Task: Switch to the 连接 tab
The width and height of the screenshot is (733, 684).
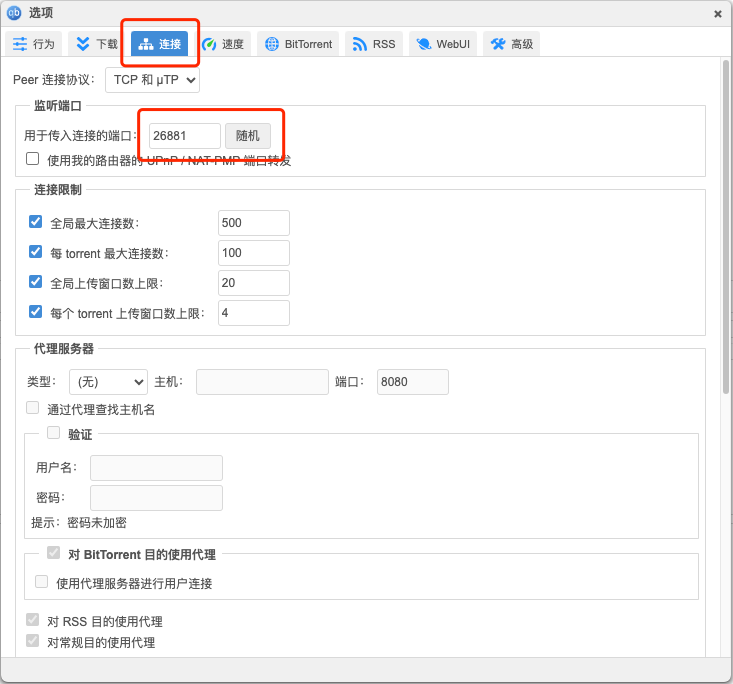Action: [159, 44]
